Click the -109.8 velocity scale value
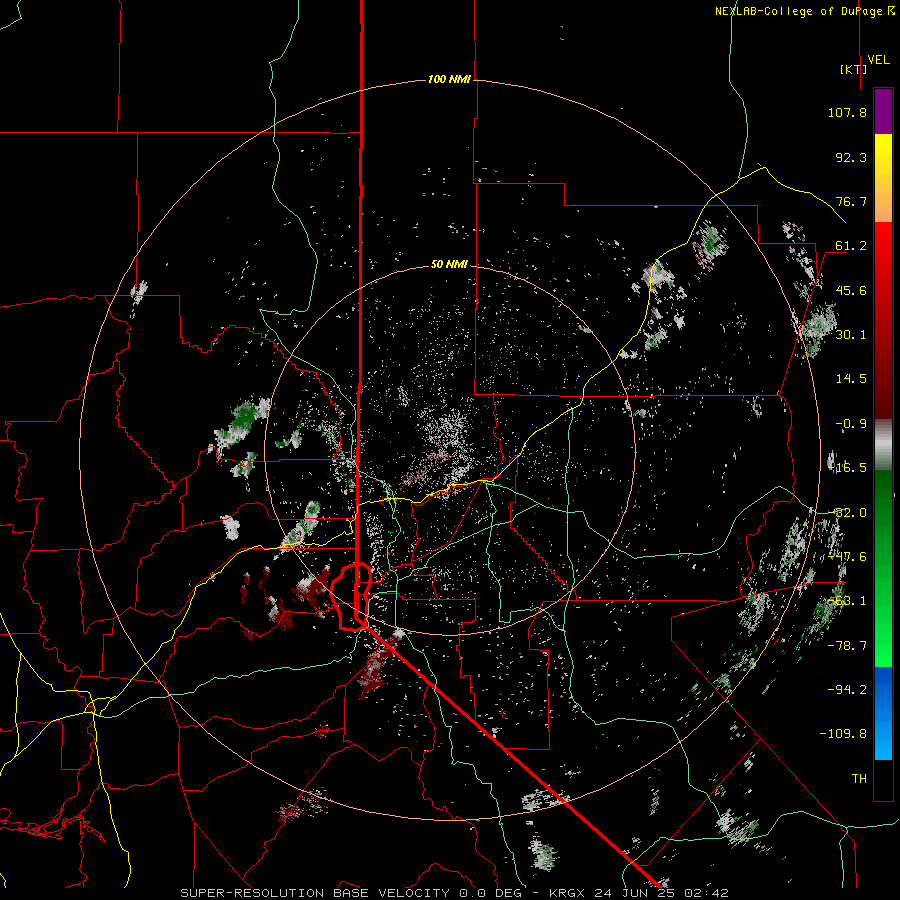 843,734
